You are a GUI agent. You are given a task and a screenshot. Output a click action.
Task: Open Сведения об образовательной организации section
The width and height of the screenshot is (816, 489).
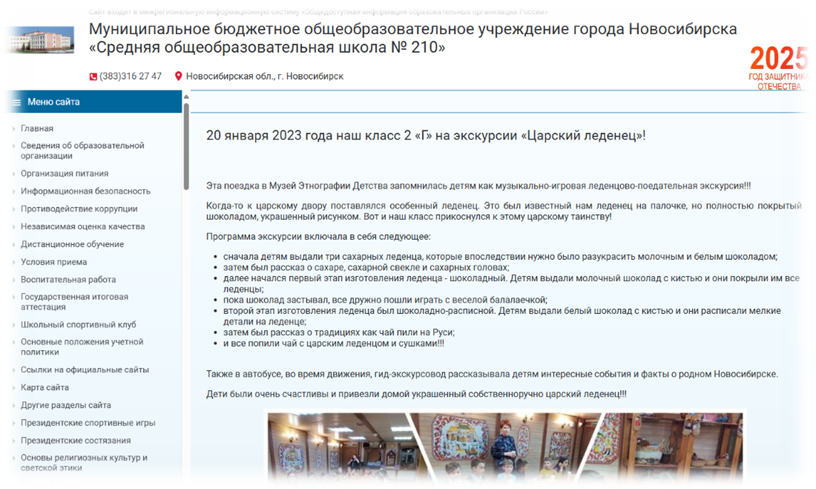click(x=82, y=150)
